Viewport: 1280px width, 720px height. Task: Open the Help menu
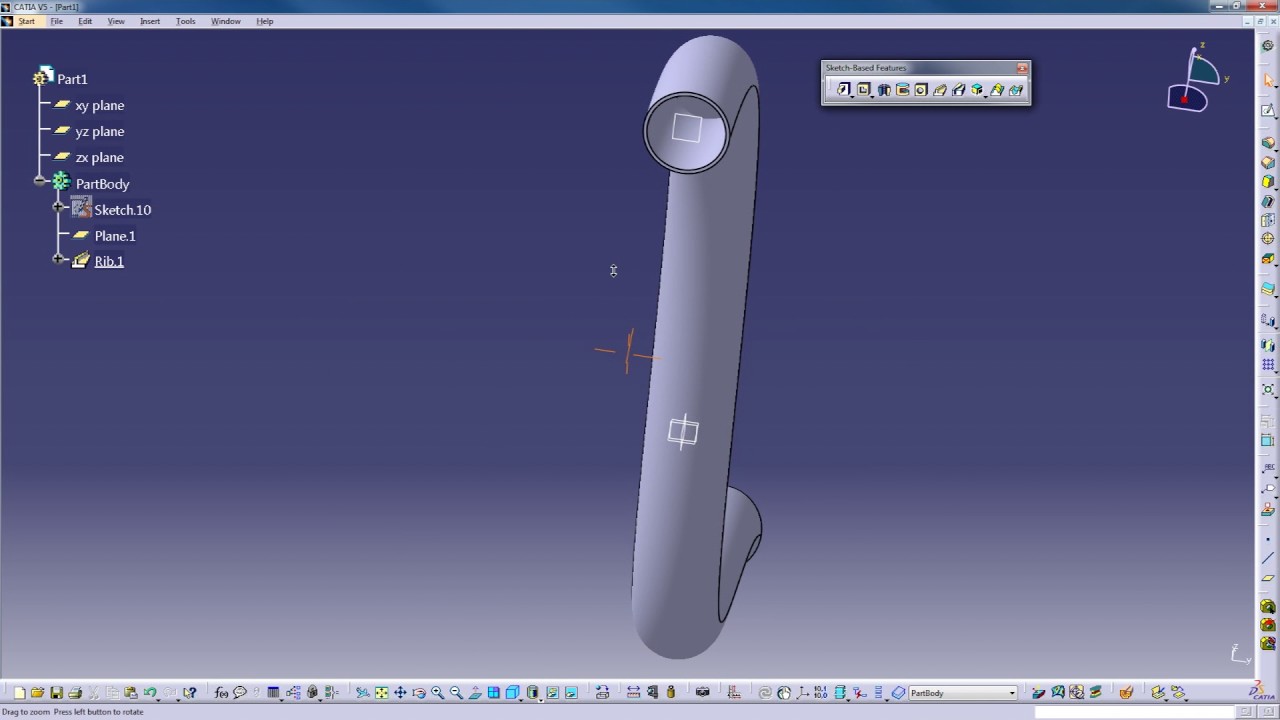265,21
